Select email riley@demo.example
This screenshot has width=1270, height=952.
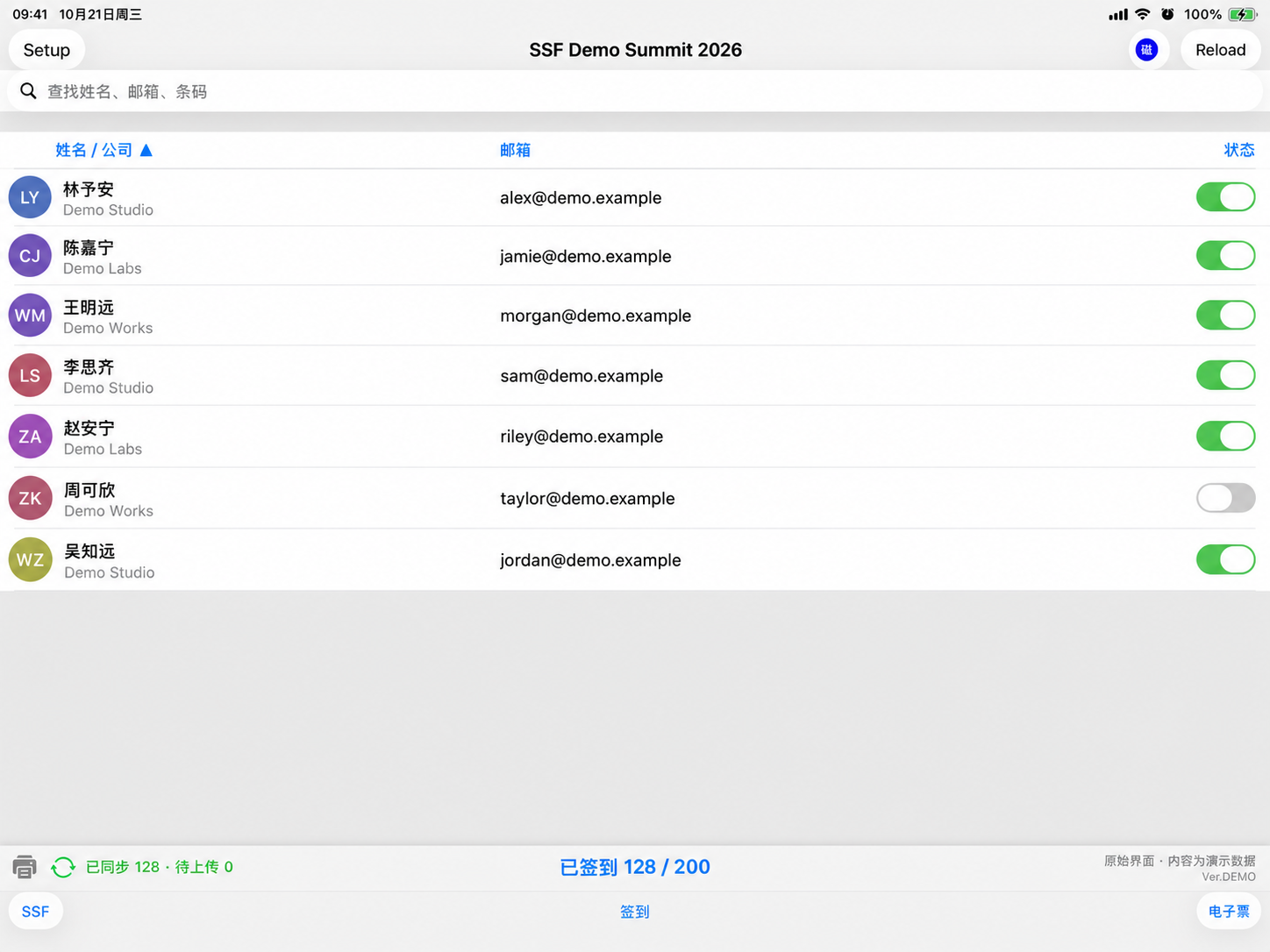click(581, 437)
